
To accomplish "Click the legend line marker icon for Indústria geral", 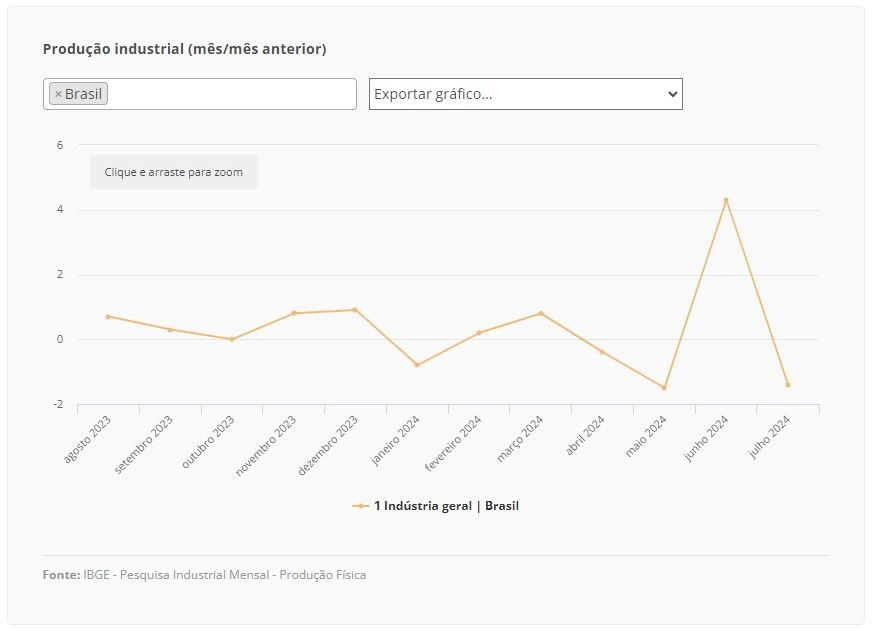I will 360,506.
